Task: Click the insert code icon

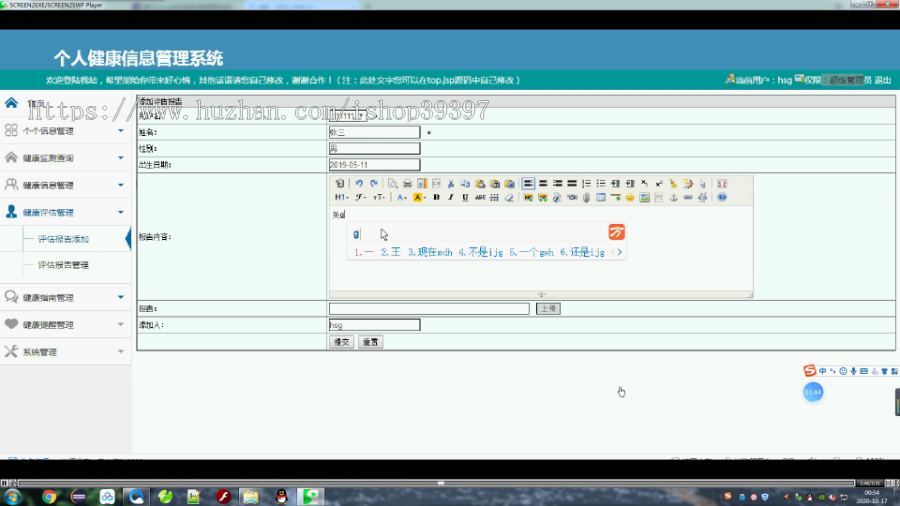Action: (x=436, y=184)
